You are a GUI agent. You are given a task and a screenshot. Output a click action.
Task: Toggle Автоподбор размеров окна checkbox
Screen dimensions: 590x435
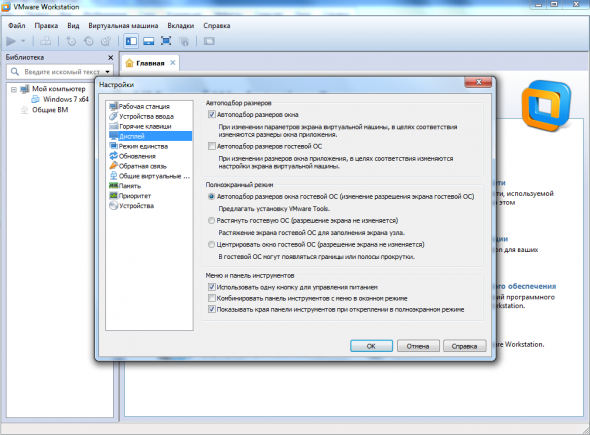pyautogui.click(x=212, y=114)
